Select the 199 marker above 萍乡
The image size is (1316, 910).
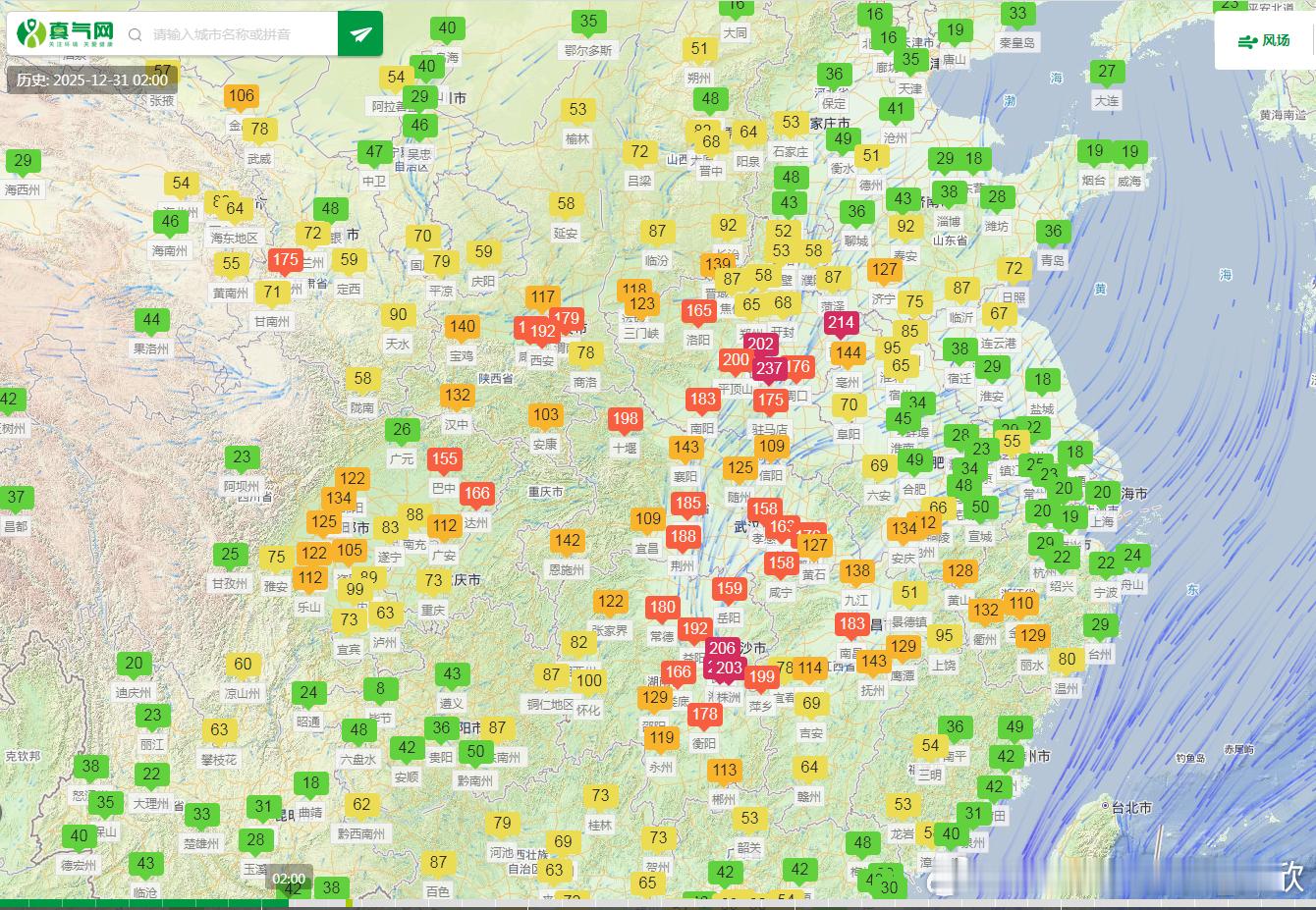pyautogui.click(x=761, y=678)
